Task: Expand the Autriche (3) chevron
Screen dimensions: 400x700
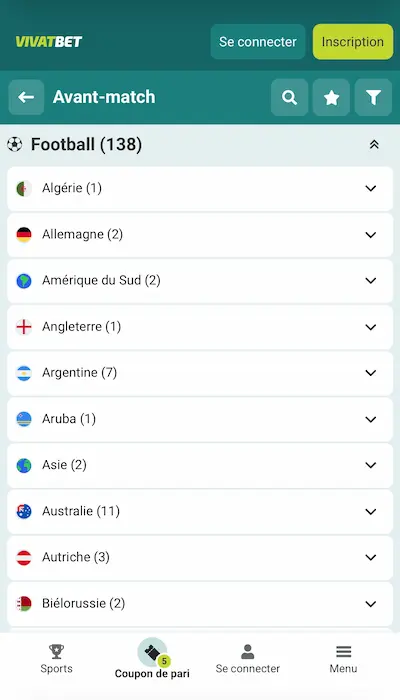Action: [371, 557]
